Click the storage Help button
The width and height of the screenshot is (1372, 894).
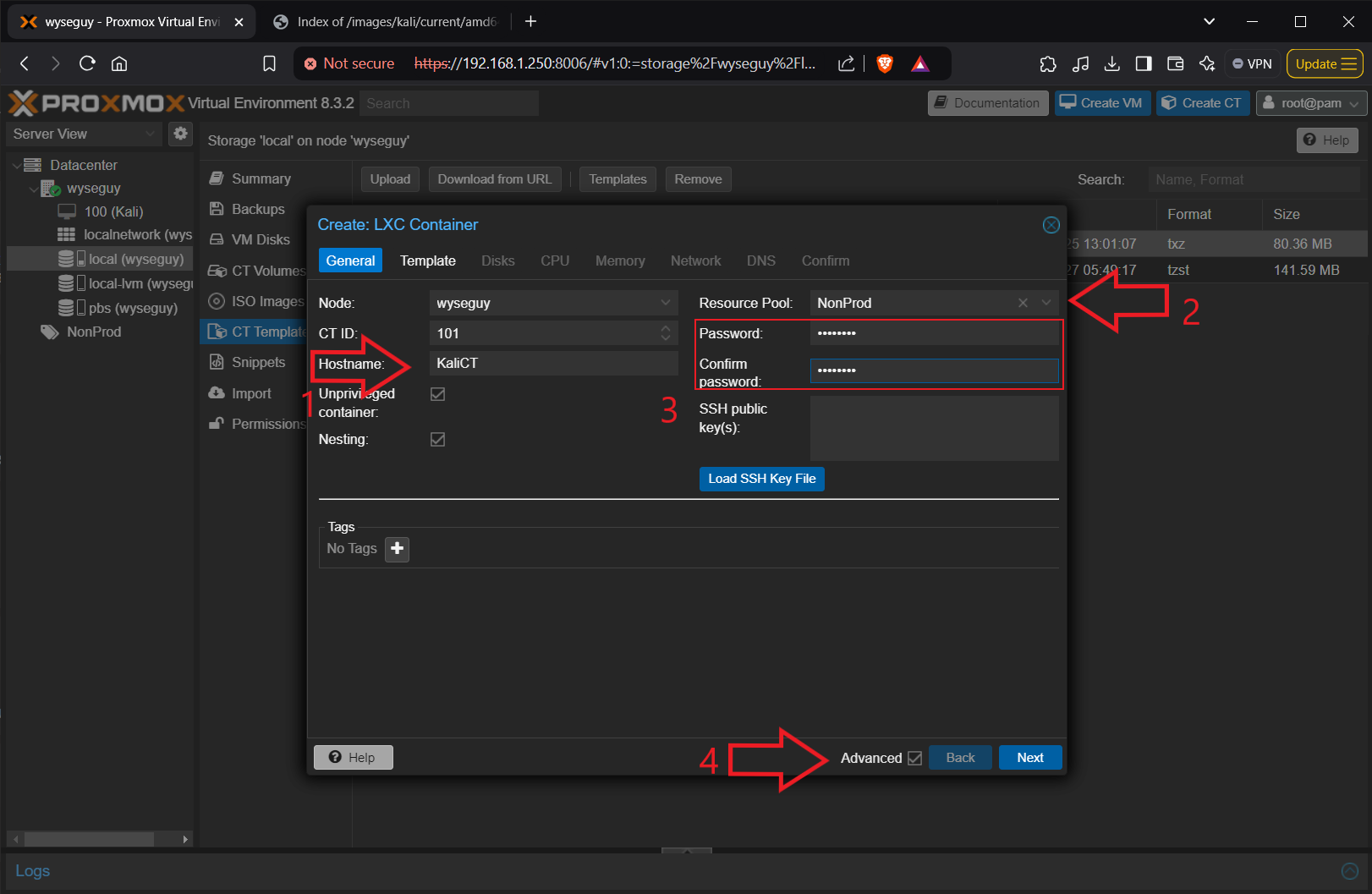pos(1326,140)
